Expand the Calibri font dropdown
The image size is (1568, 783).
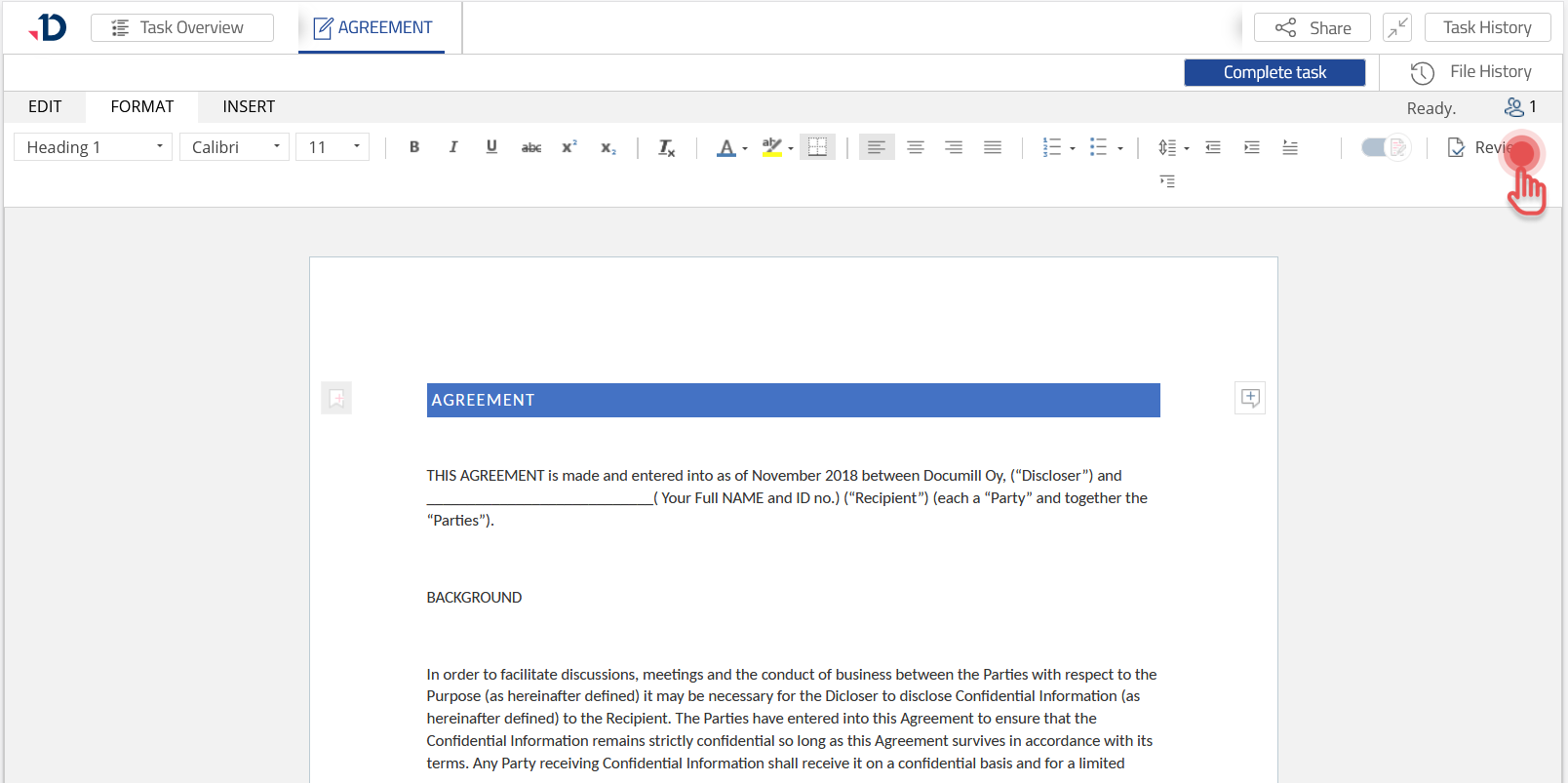[235, 147]
